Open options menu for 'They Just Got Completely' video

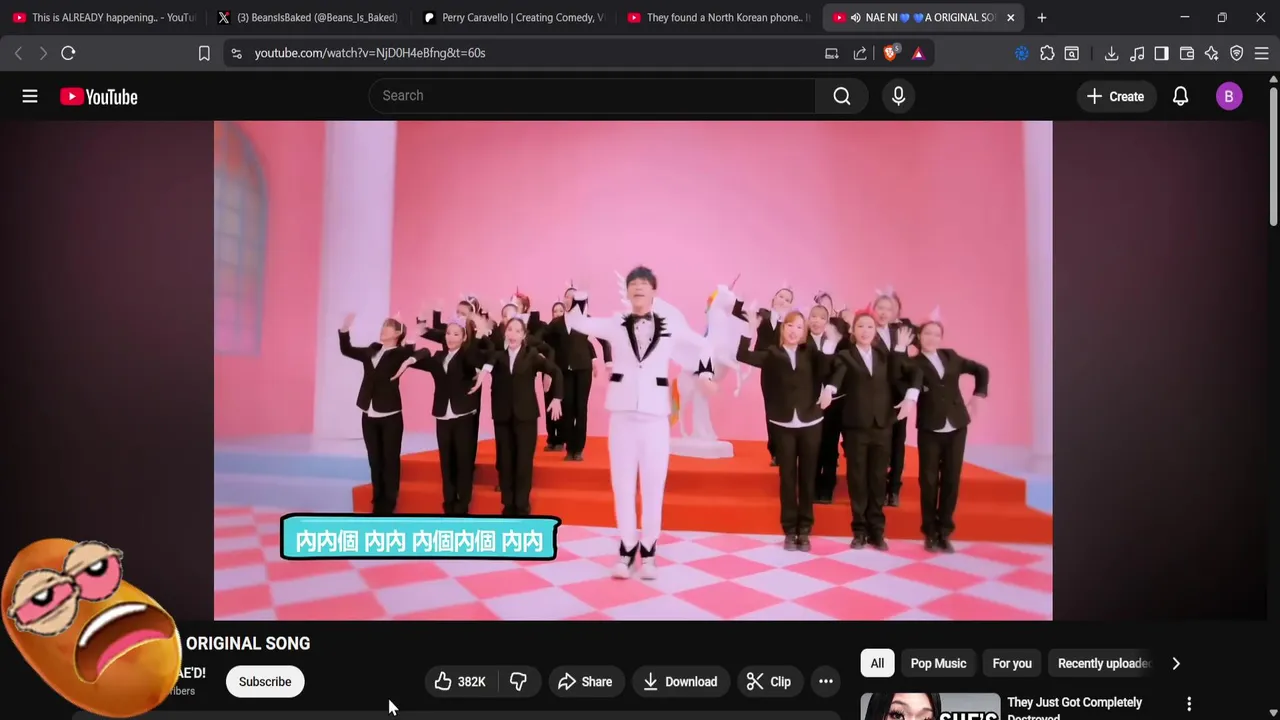coord(1189,704)
